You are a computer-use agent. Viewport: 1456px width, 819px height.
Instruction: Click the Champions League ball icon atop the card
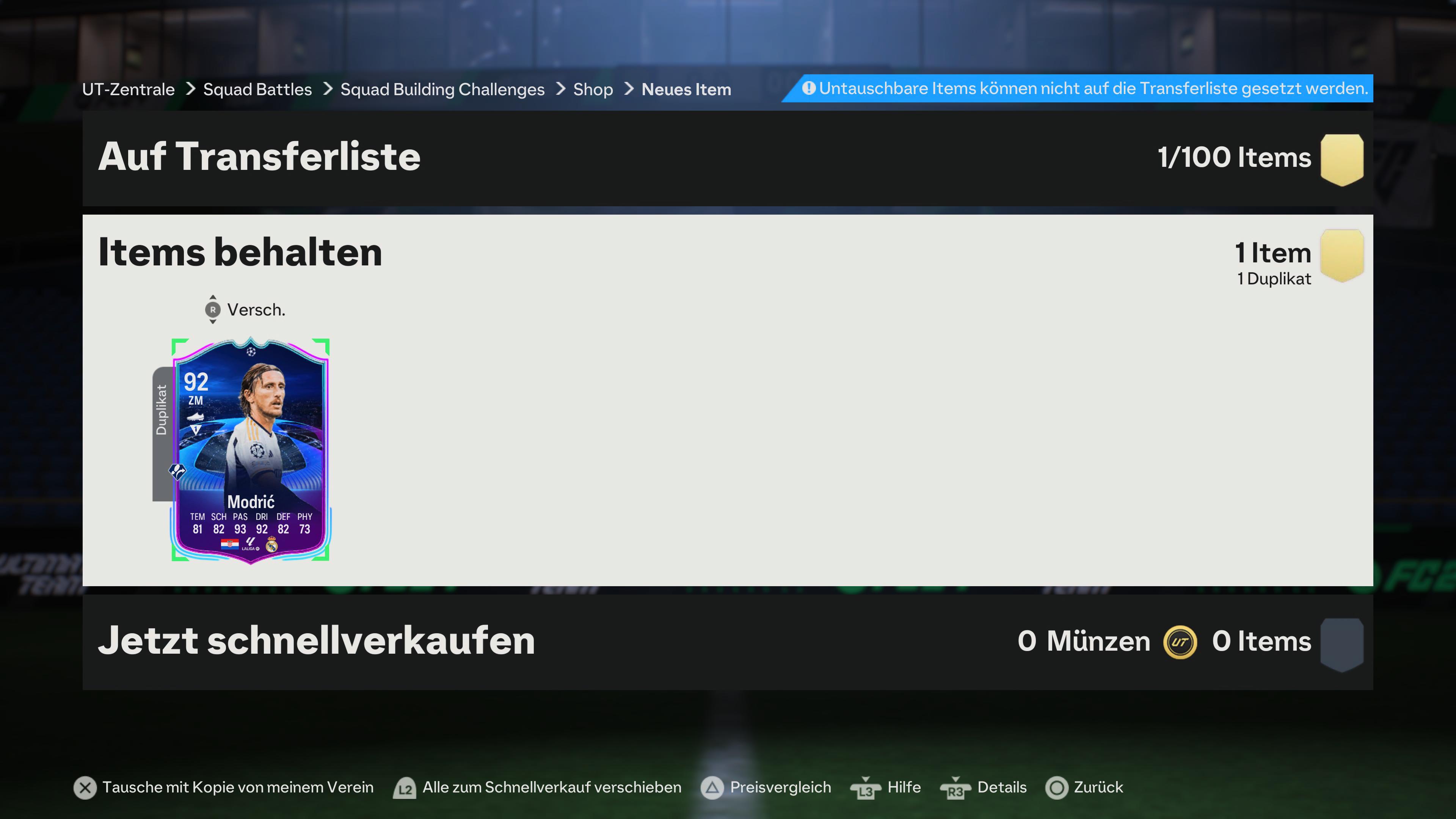click(x=251, y=351)
